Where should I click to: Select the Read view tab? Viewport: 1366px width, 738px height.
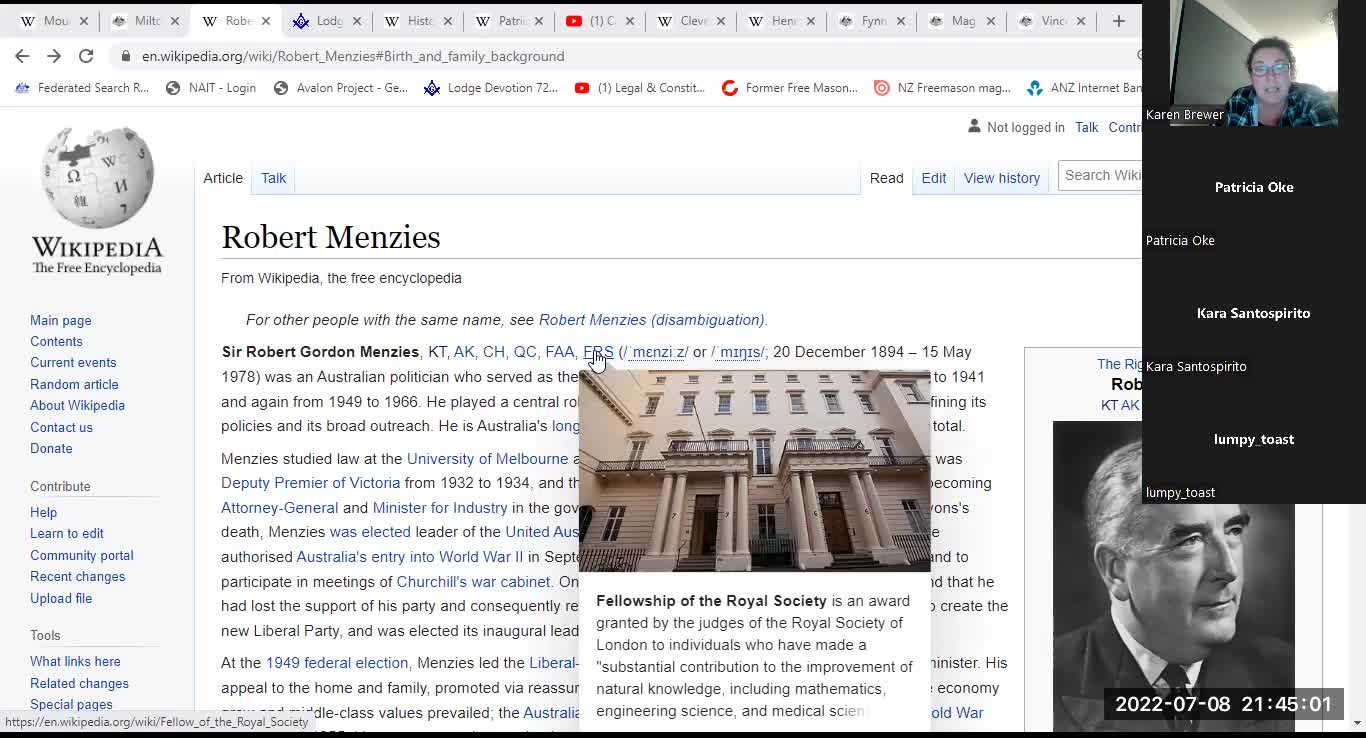886,178
